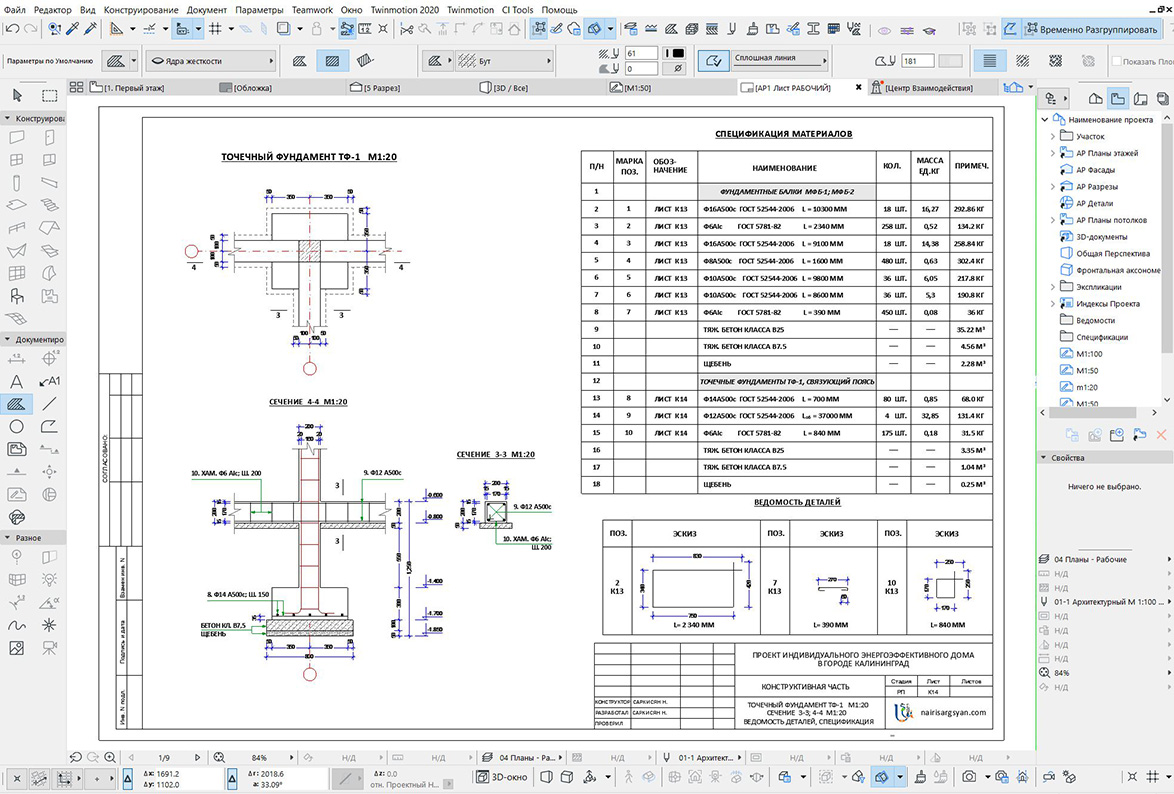Open the layout book icon in navigator
The image size is (1174, 794).
pos(1140,98)
